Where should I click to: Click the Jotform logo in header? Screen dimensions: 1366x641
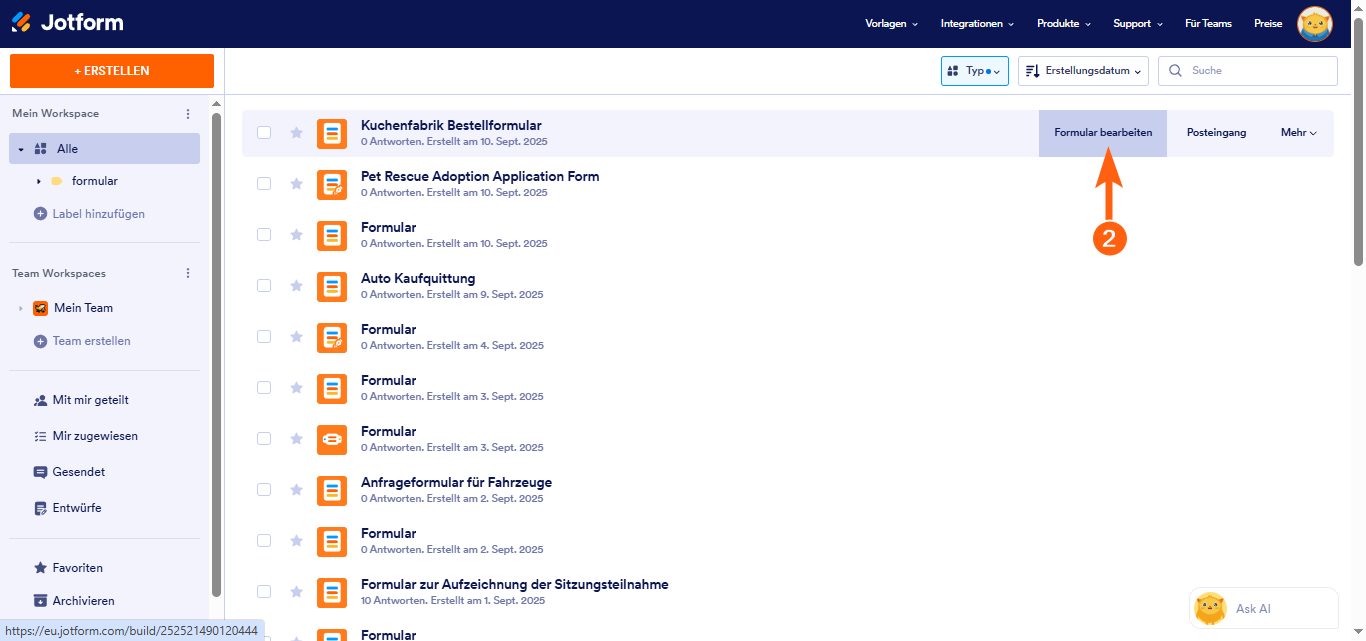[67, 22]
